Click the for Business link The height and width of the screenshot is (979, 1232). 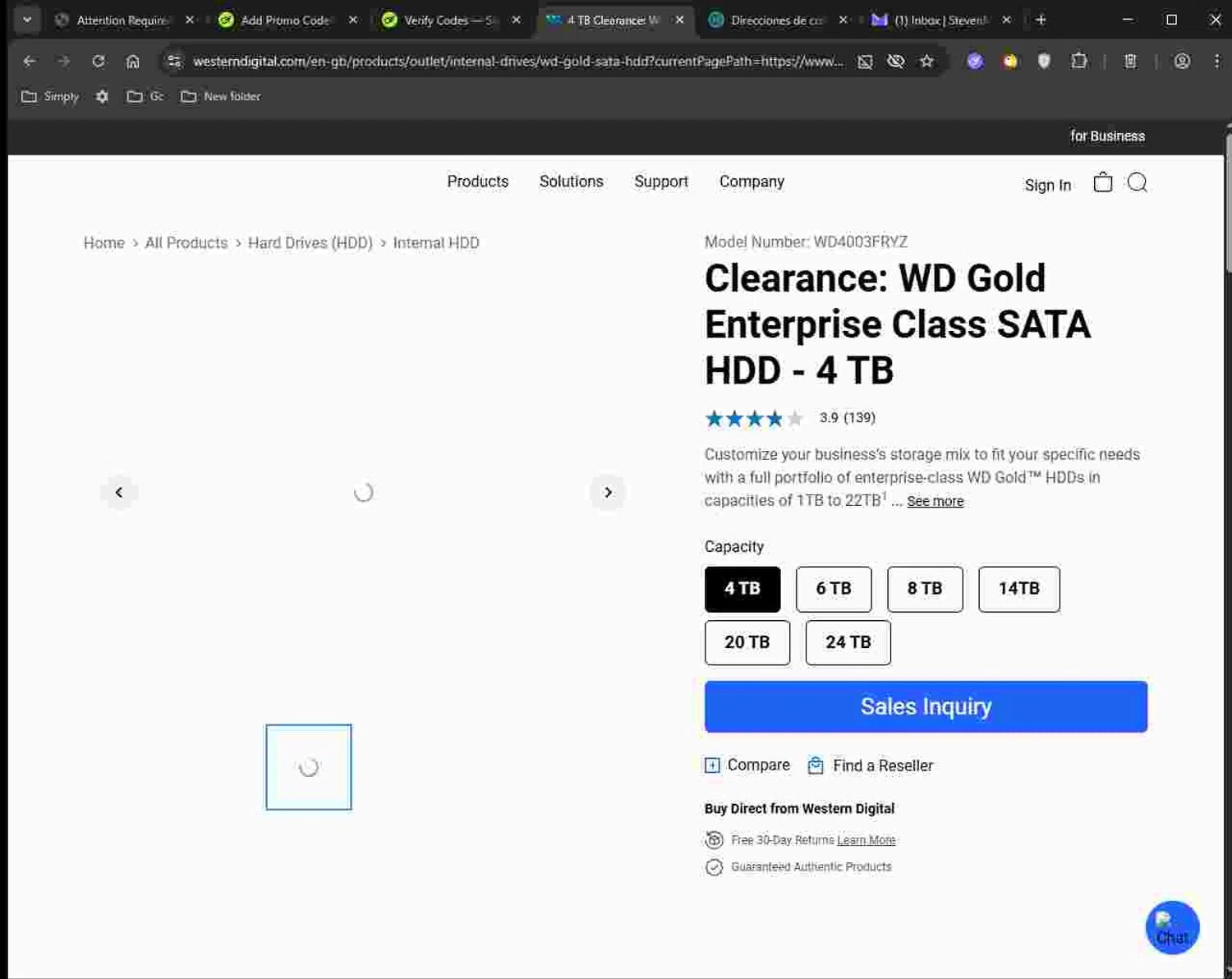click(x=1107, y=136)
